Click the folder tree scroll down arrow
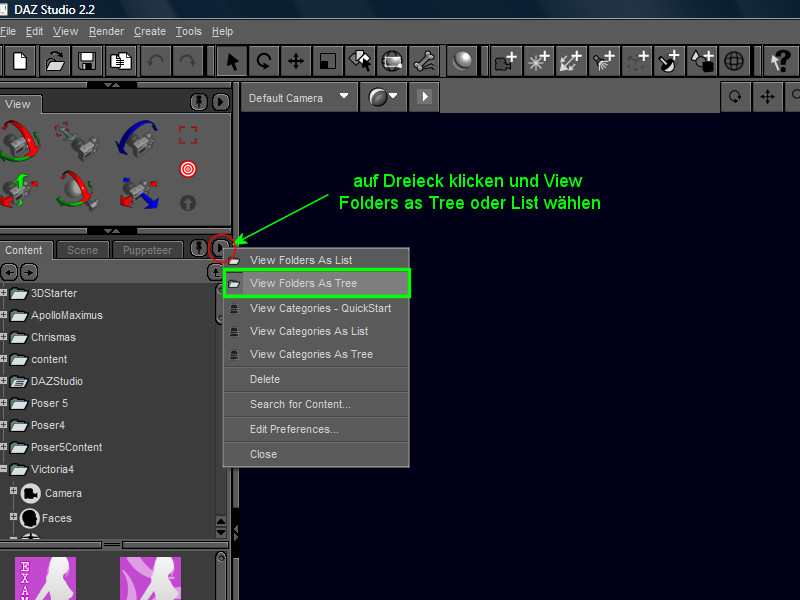Viewport: 800px width, 600px height. tap(221, 532)
